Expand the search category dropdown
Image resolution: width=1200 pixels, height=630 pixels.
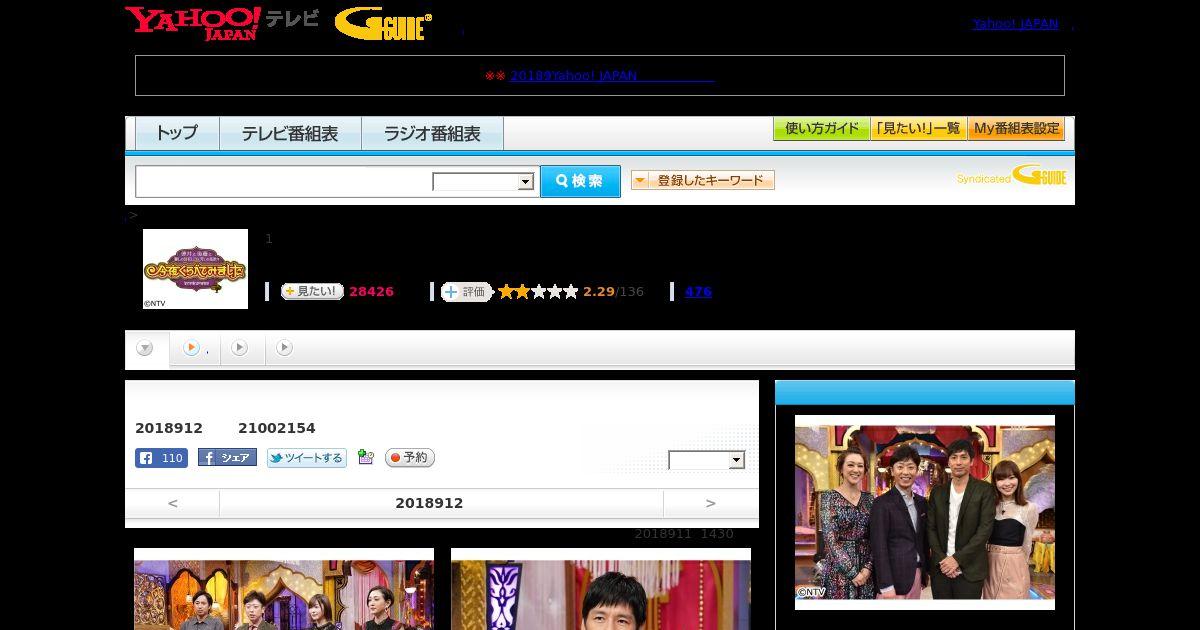(483, 182)
